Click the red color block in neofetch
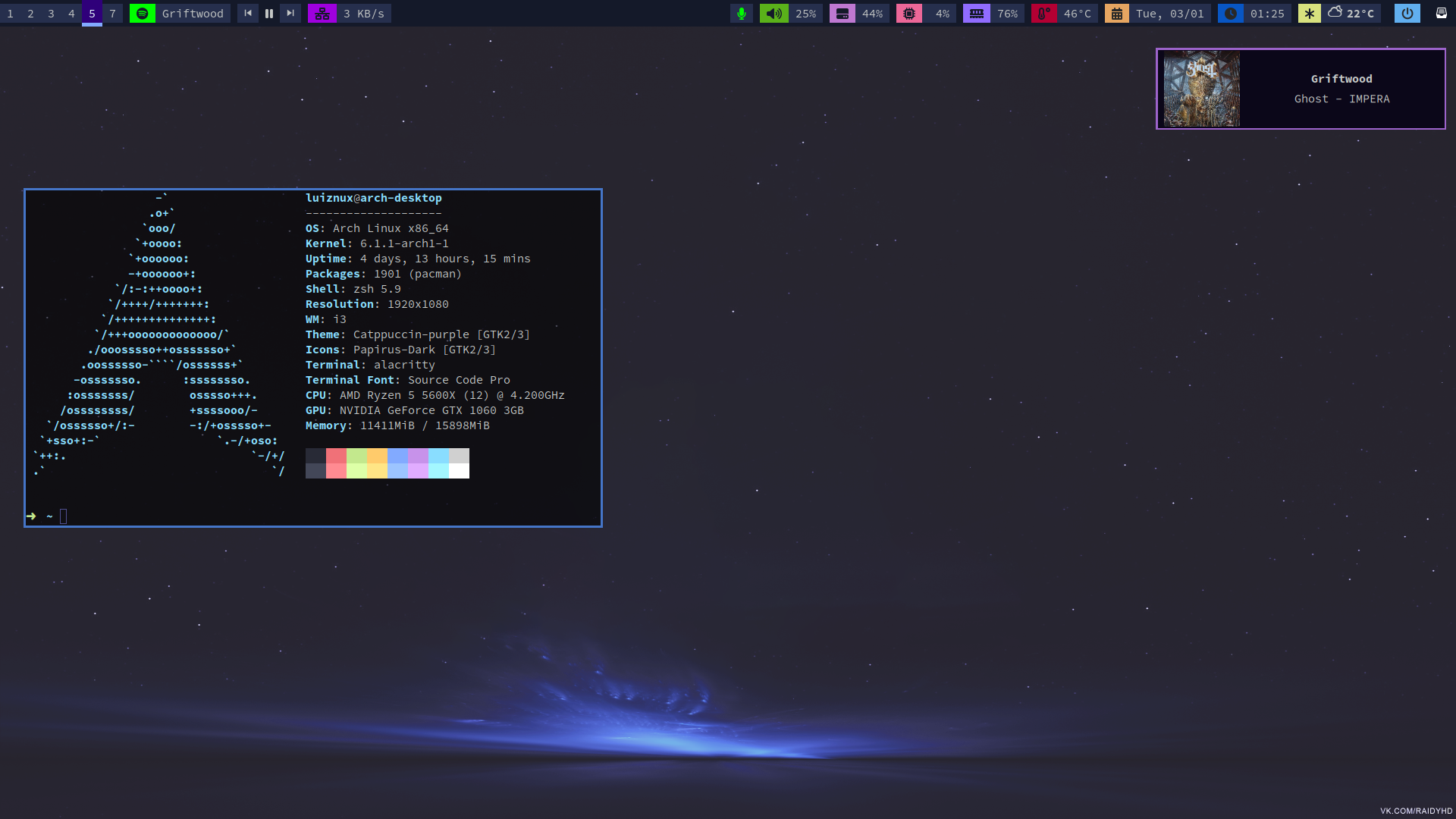This screenshot has width=1456, height=819. [x=336, y=456]
